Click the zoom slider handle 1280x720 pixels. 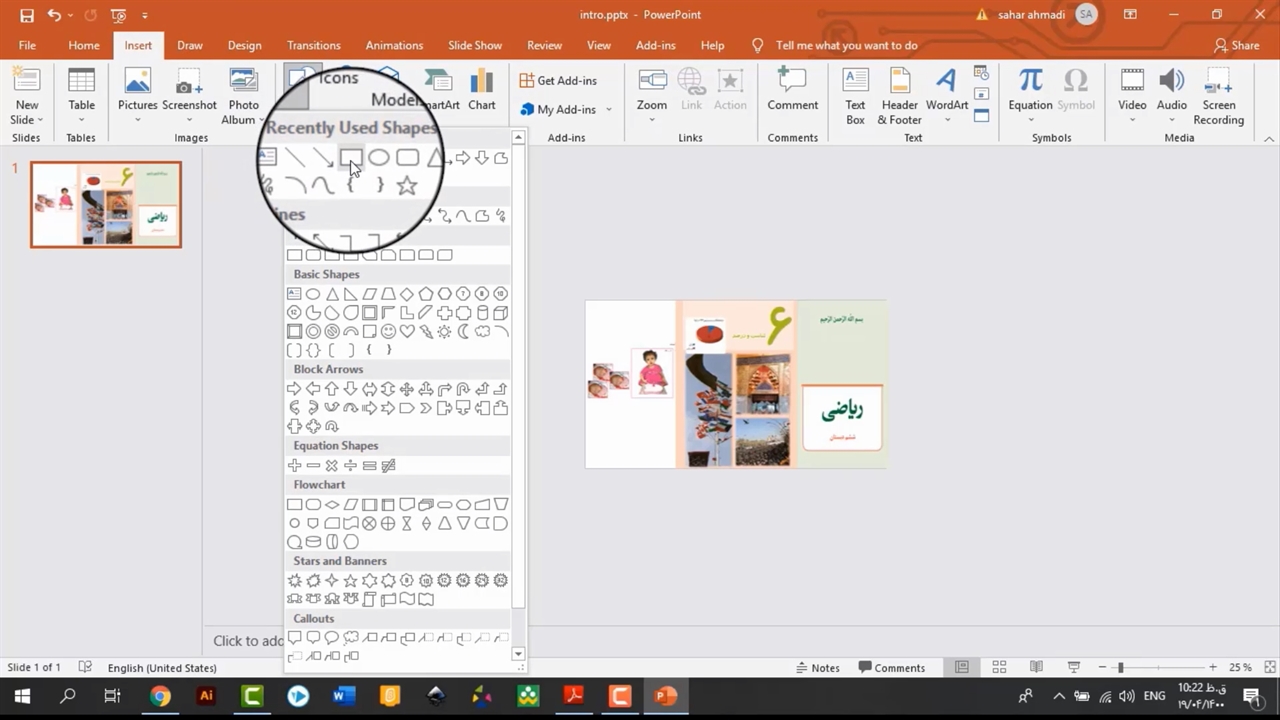(x=1120, y=668)
